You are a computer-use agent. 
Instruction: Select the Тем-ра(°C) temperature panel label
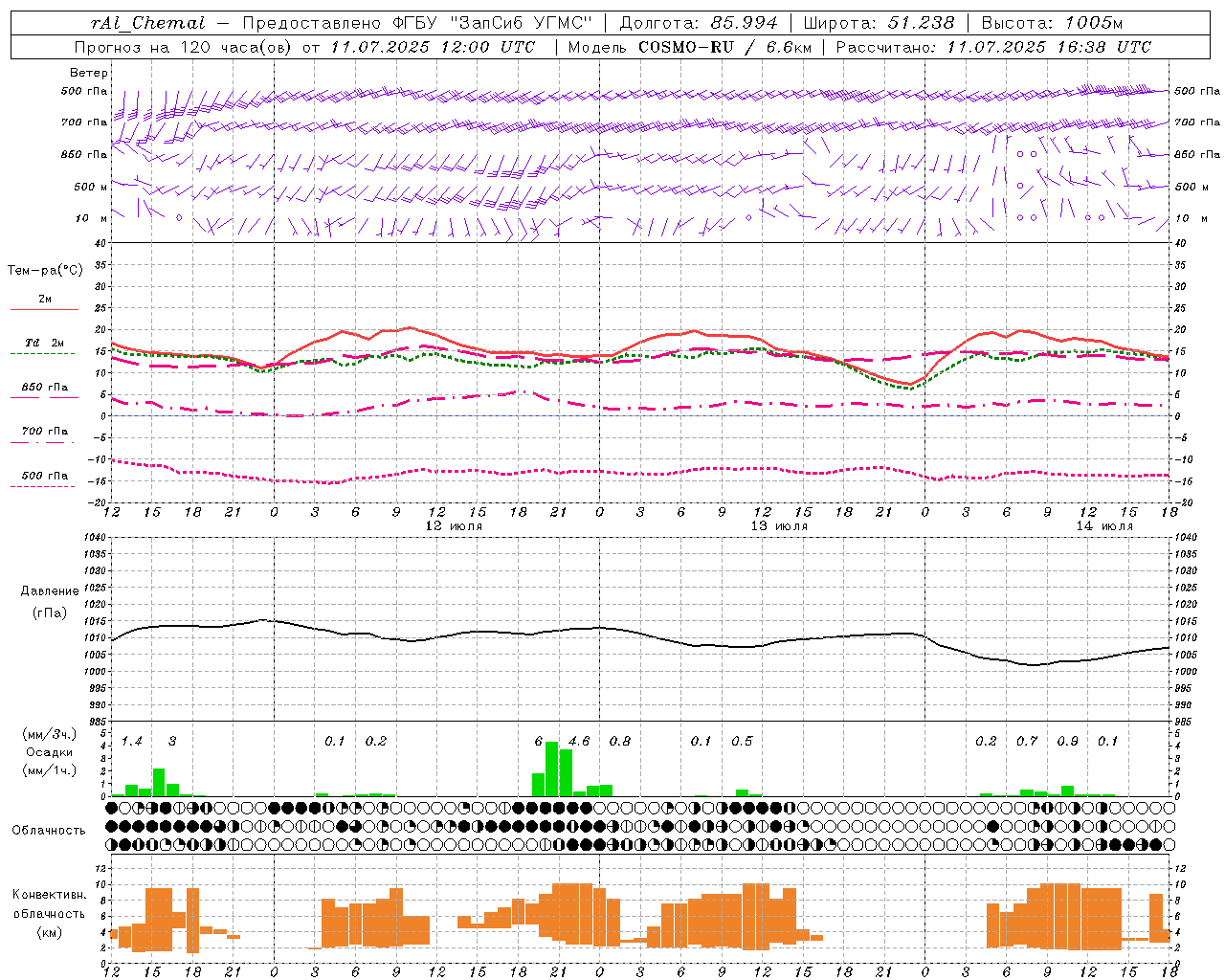pyautogui.click(x=45, y=270)
